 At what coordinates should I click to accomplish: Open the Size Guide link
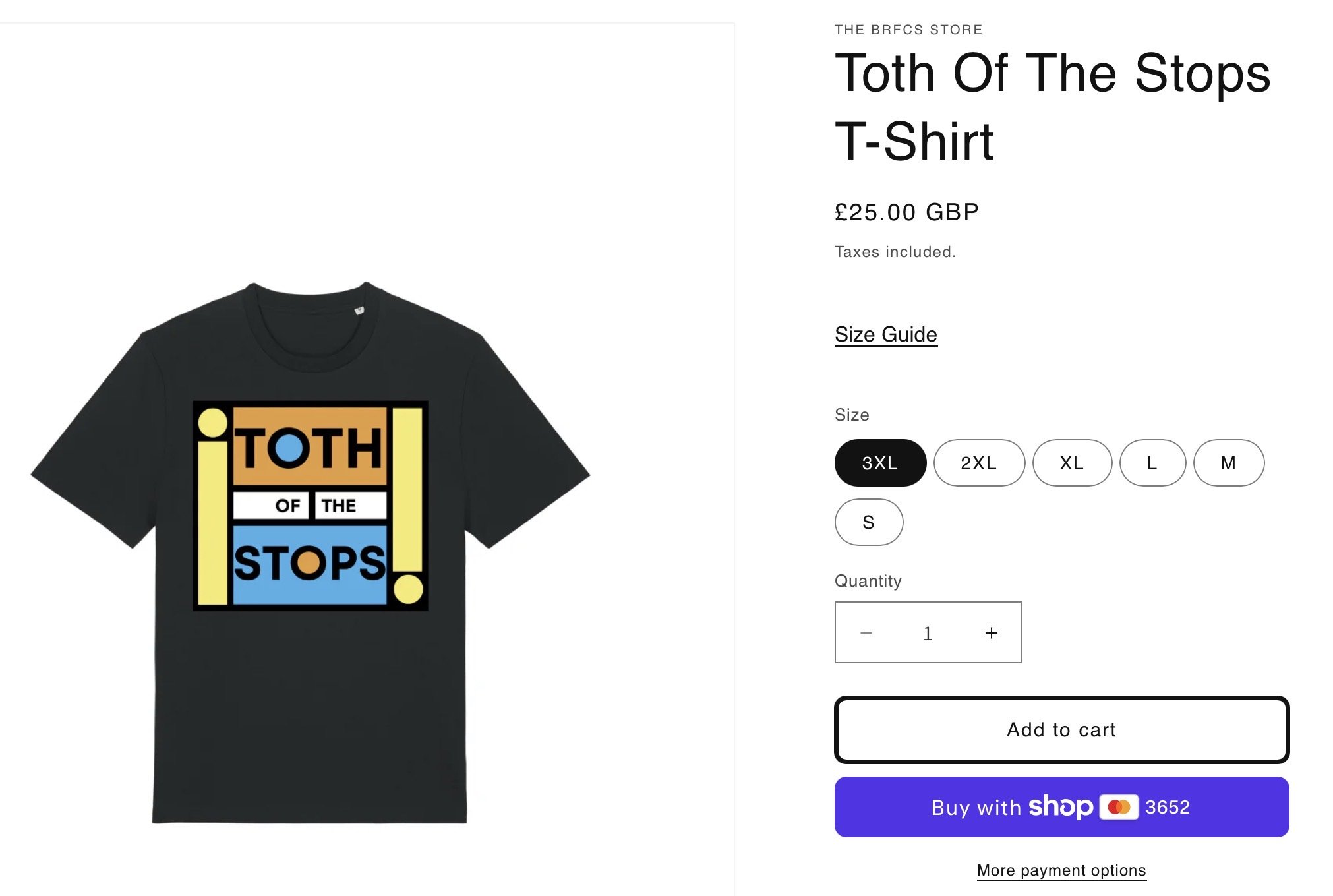coord(885,334)
